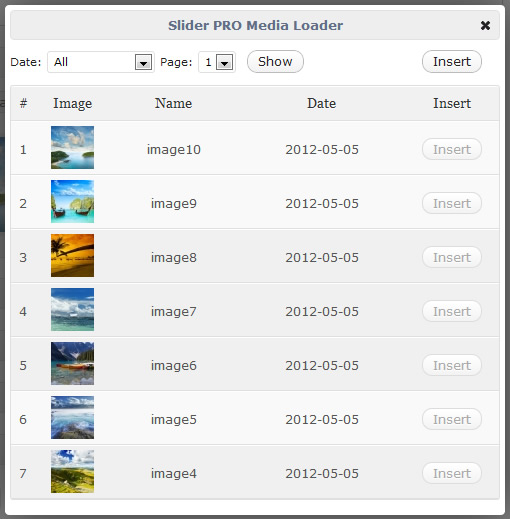Select the image9 boats thumbnail
Viewport: 510px width, 519px height.
click(72, 201)
